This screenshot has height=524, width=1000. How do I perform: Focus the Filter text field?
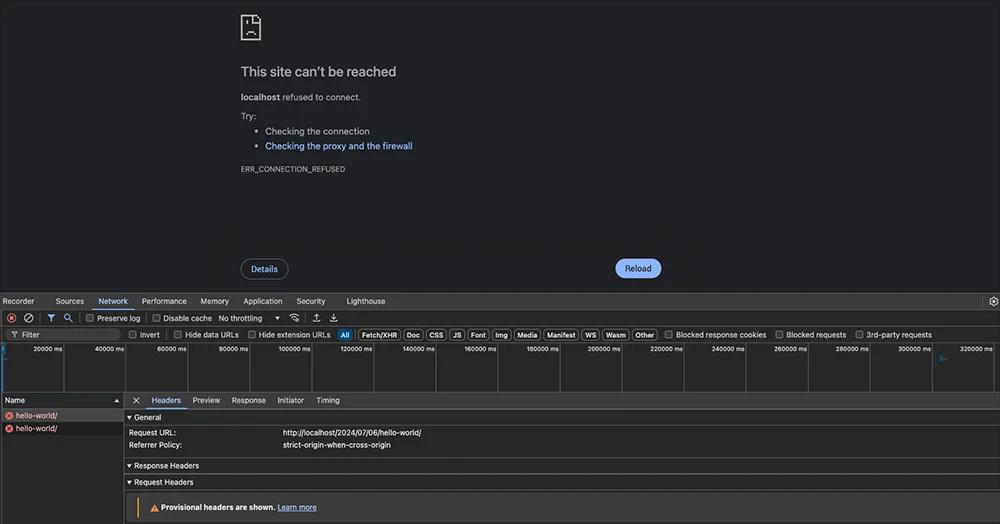pos(64,335)
